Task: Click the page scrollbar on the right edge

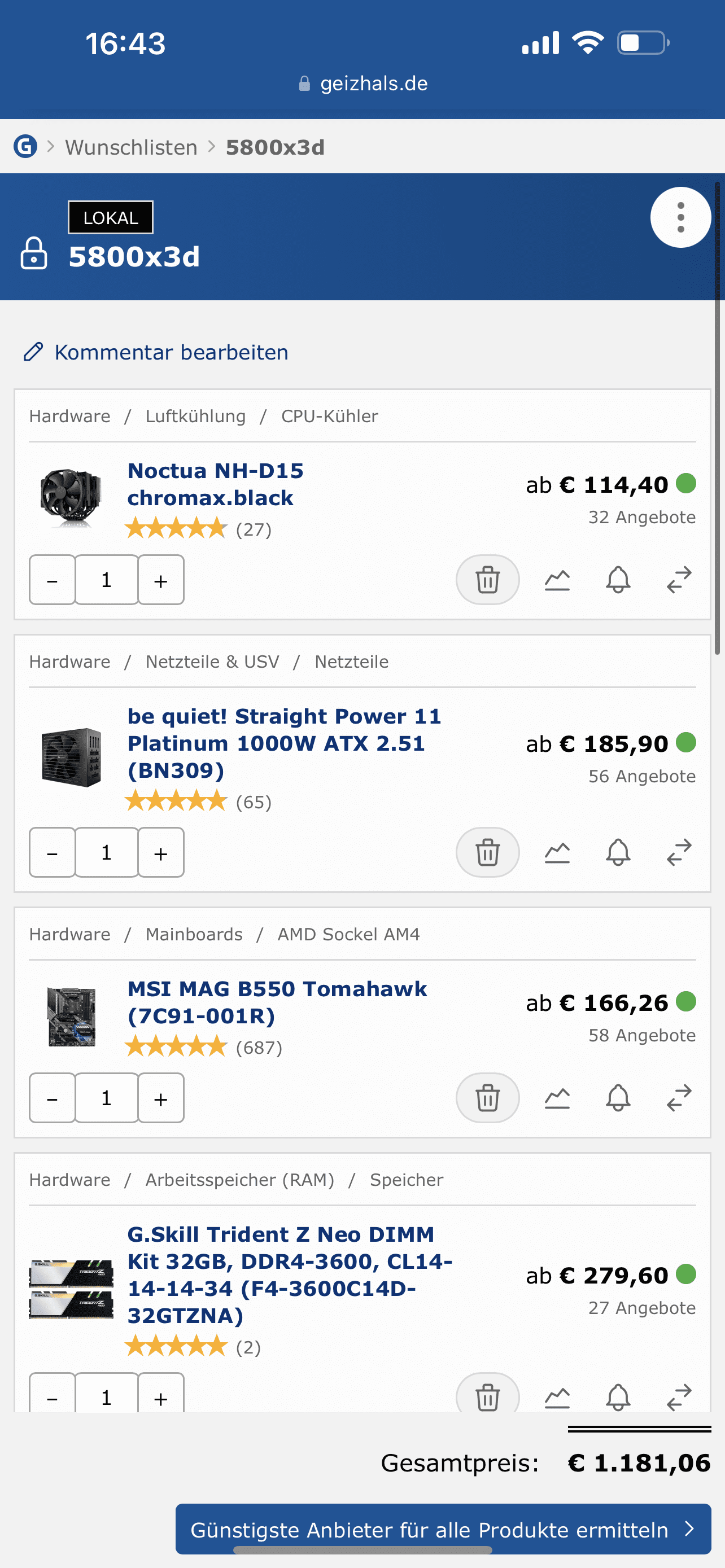Action: [x=718, y=420]
